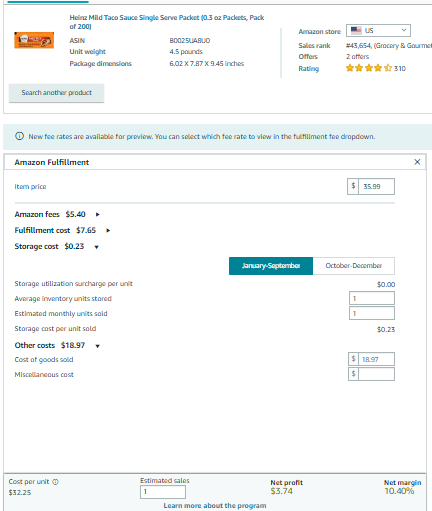This screenshot has height=511, width=432.
Task: Click the Estimated monthly units sold field
Action: [372, 313]
